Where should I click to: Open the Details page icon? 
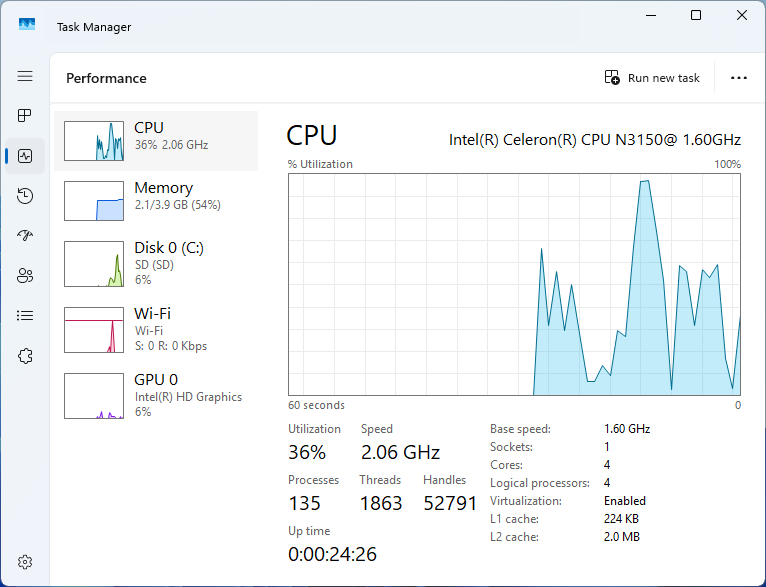pyautogui.click(x=25, y=316)
